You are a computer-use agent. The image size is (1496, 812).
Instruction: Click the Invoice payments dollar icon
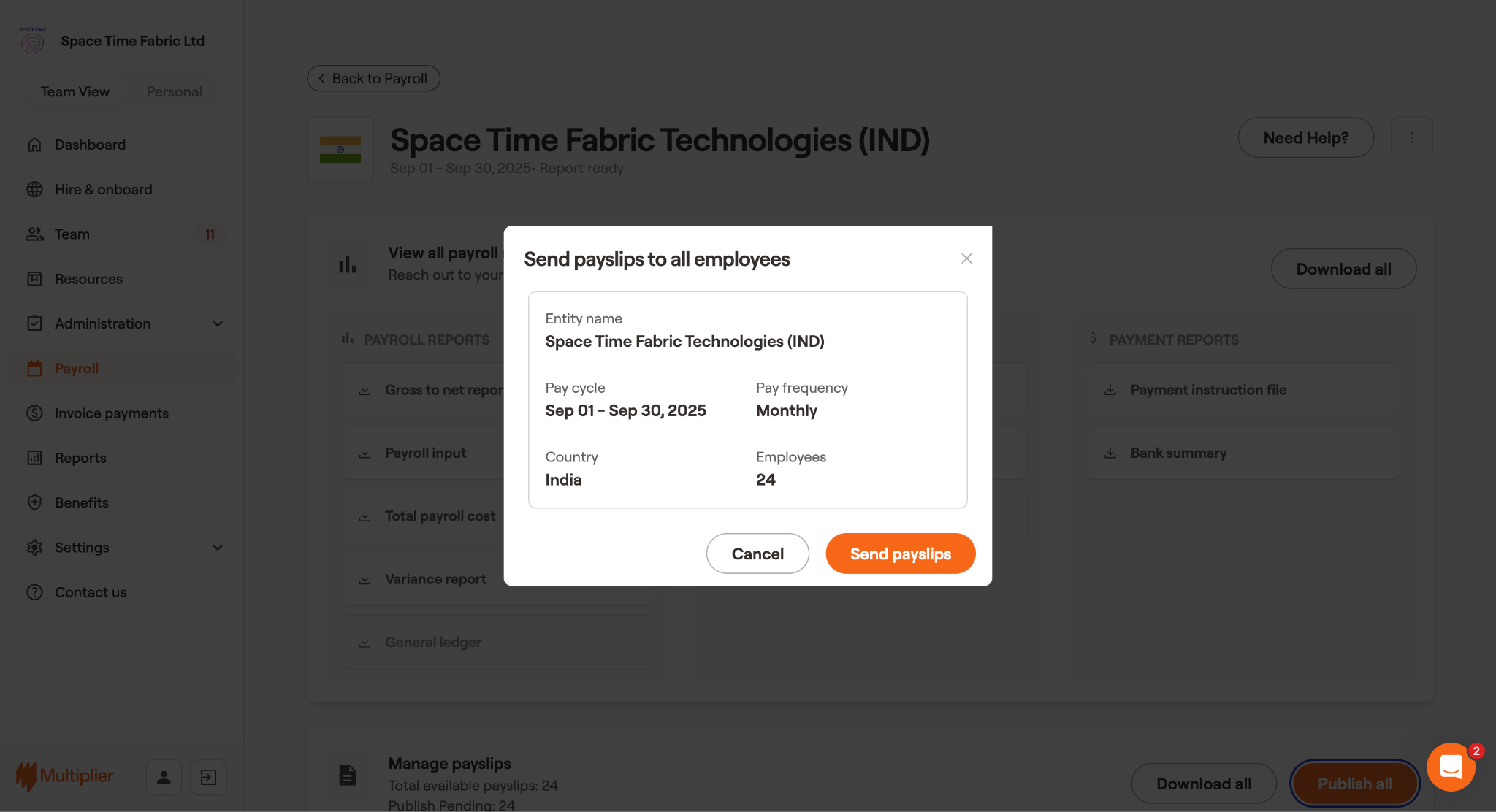coord(34,413)
